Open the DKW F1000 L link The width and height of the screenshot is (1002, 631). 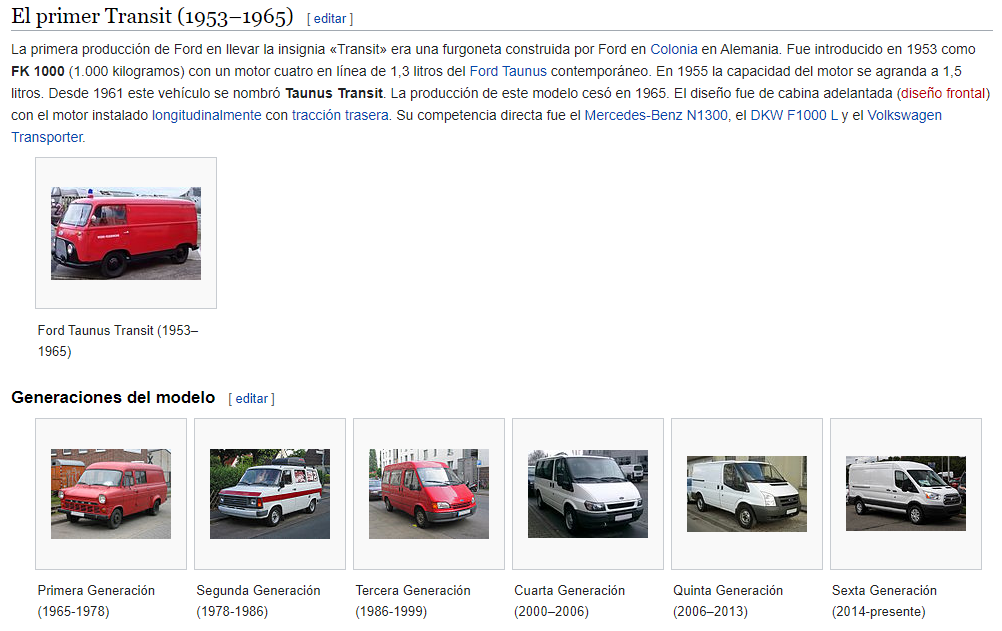[794, 115]
